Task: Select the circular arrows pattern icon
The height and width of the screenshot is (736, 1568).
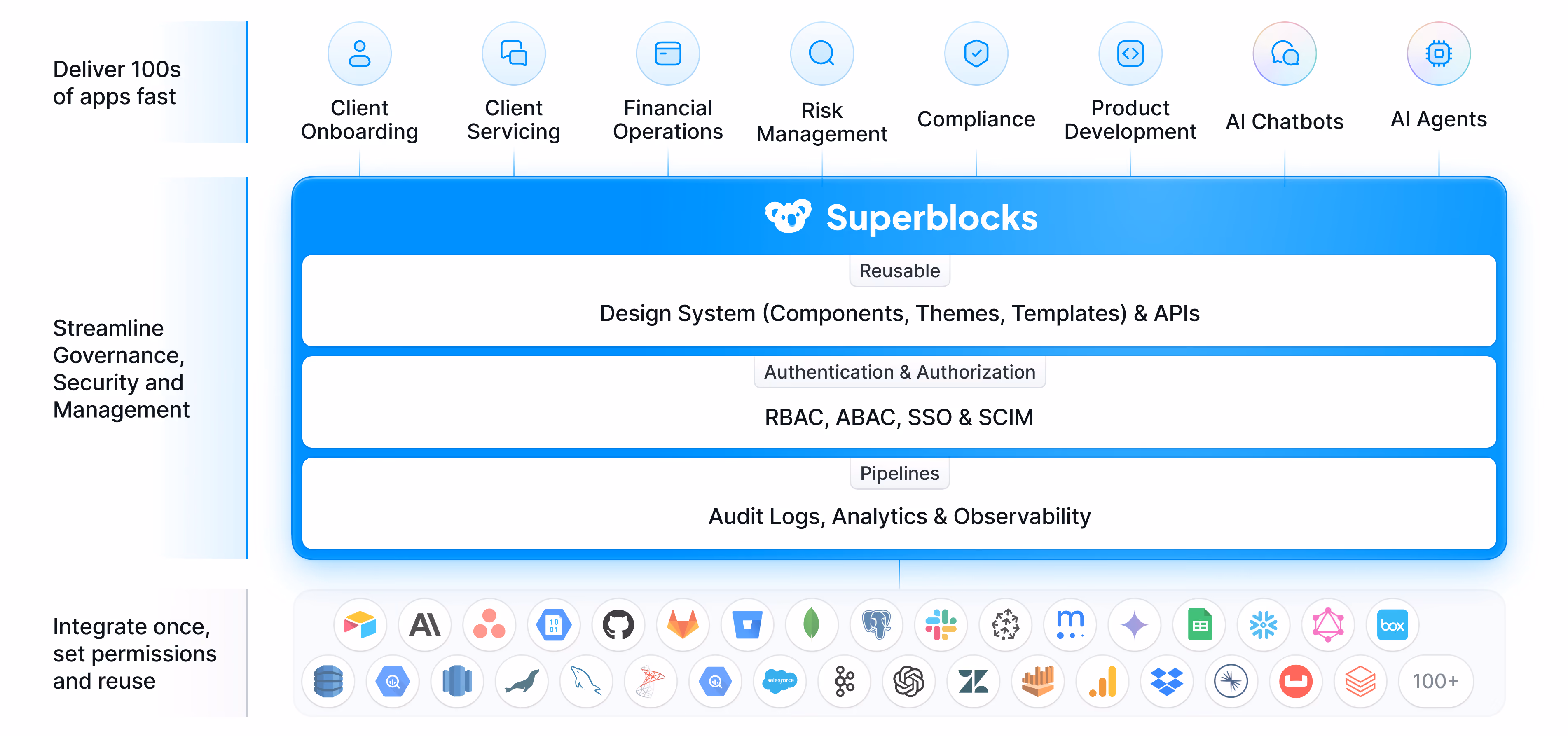Action: click(1006, 625)
